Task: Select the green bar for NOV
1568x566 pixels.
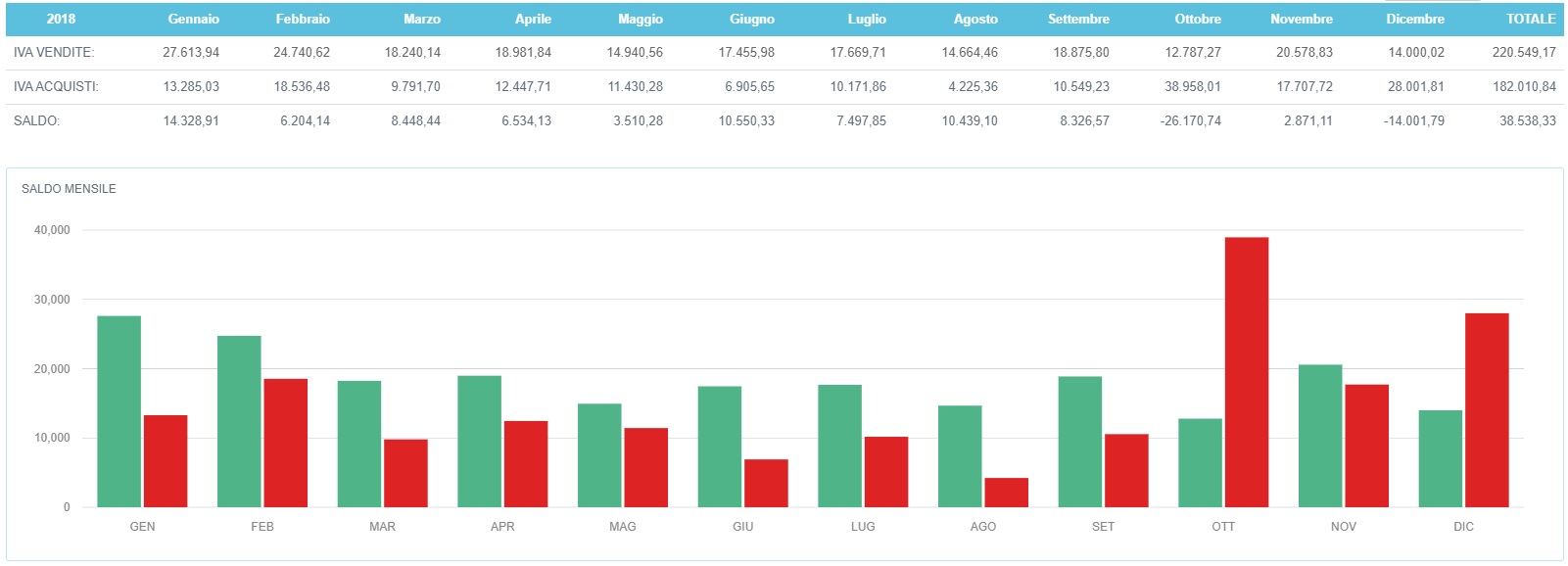Action: pyautogui.click(x=1319, y=436)
